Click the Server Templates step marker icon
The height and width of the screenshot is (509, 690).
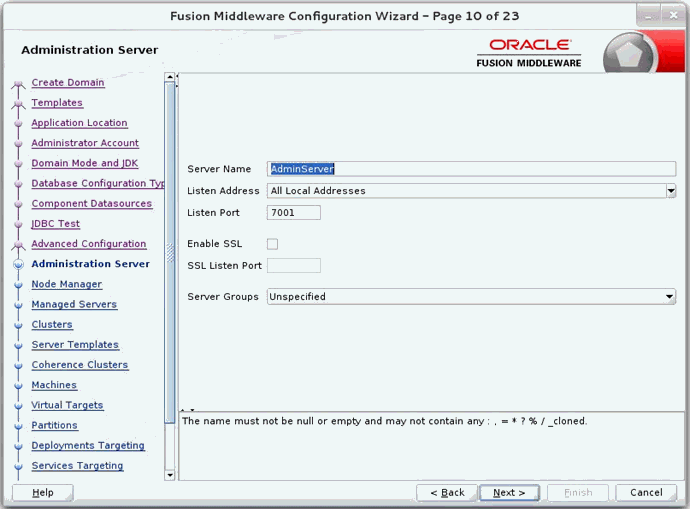point(18,345)
